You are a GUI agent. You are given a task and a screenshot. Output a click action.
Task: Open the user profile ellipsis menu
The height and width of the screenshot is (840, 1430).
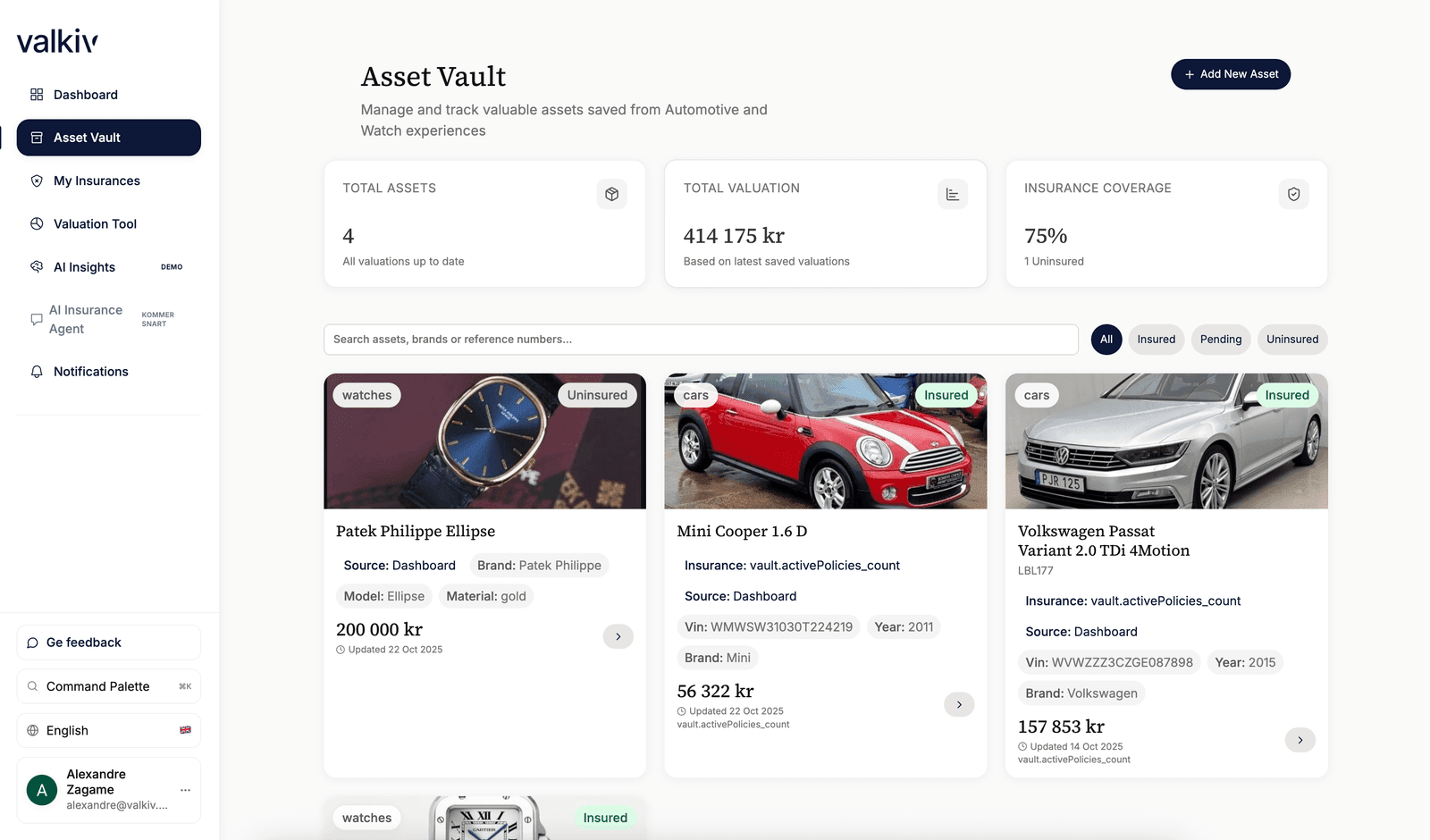pyautogui.click(x=185, y=790)
